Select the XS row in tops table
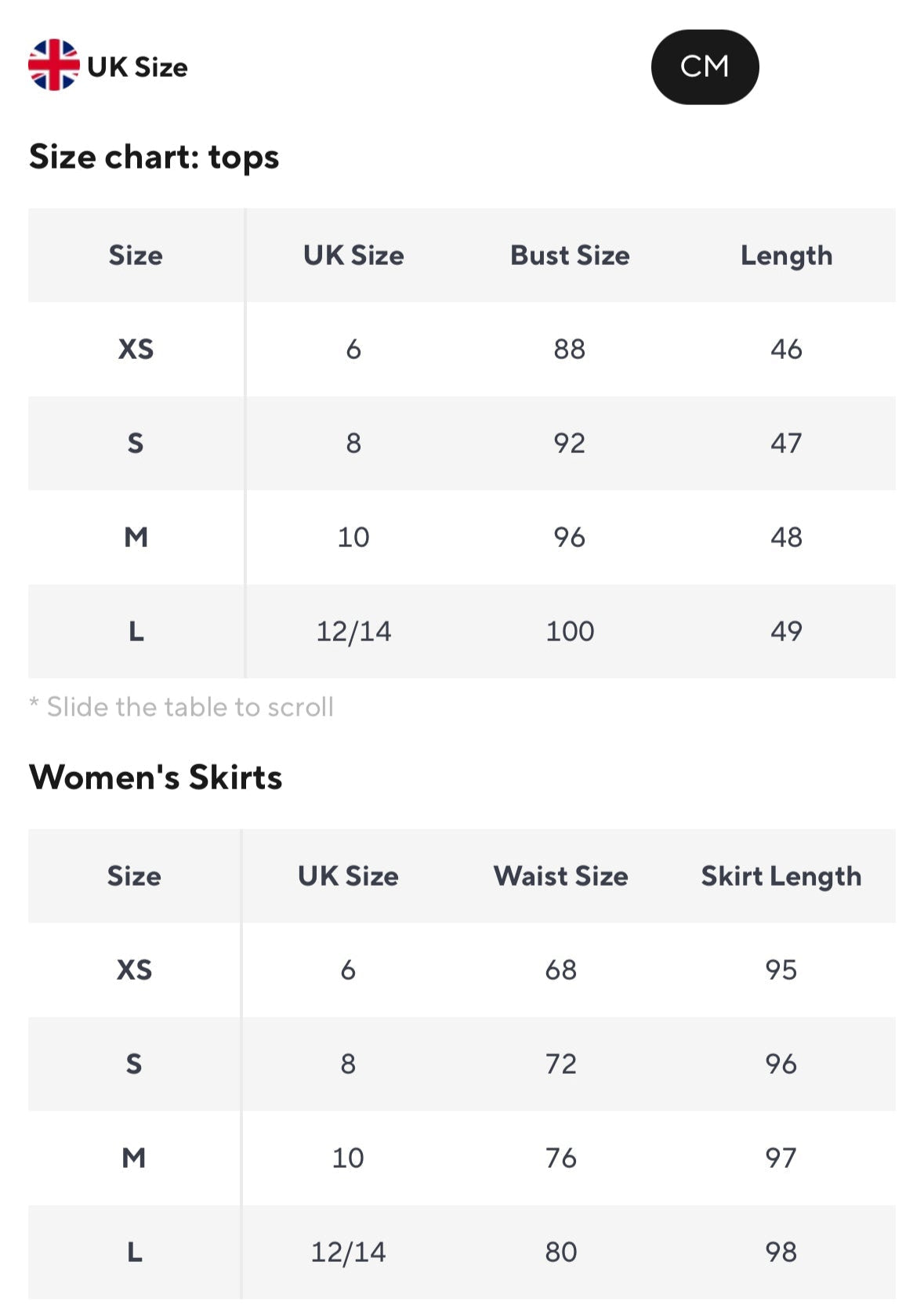The image size is (924, 1316). [136, 350]
